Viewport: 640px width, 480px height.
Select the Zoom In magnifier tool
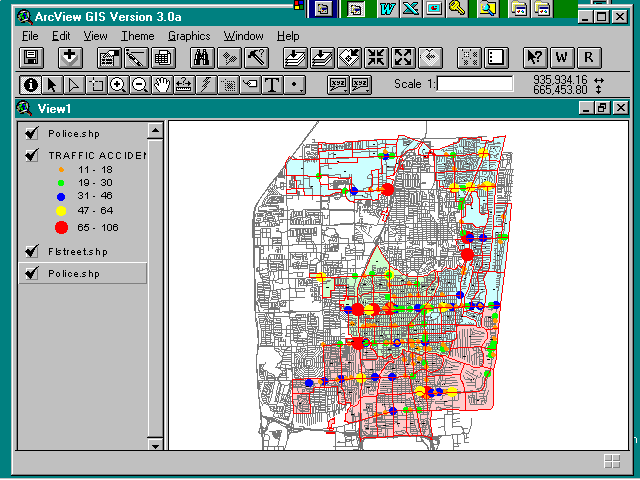[118, 85]
